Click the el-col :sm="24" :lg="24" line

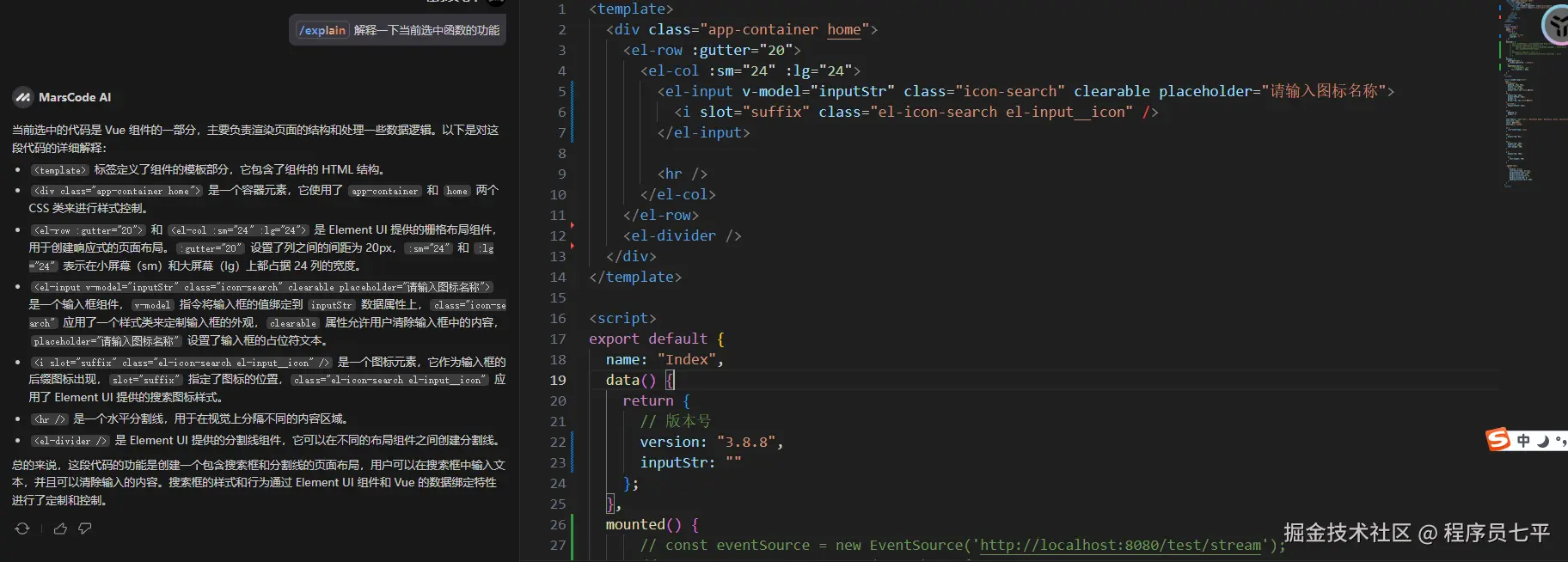pos(750,70)
